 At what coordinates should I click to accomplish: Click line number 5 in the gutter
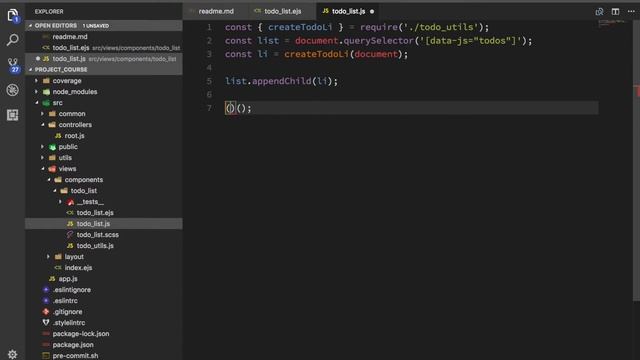pos(209,81)
